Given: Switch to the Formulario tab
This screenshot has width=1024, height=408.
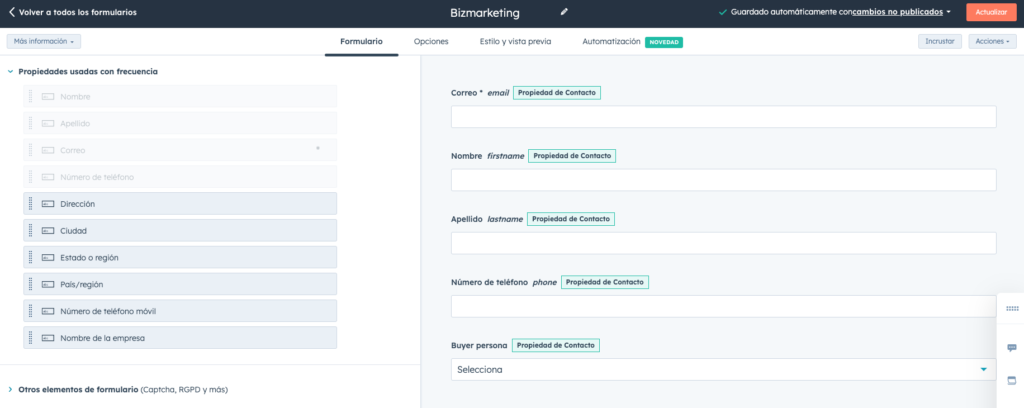Looking at the screenshot, I should [x=361, y=41].
